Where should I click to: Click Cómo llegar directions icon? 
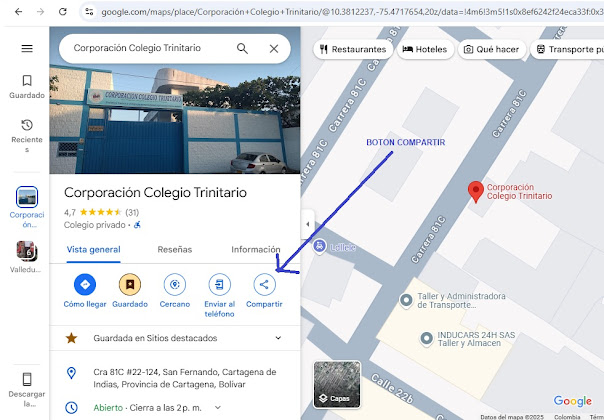click(x=85, y=284)
